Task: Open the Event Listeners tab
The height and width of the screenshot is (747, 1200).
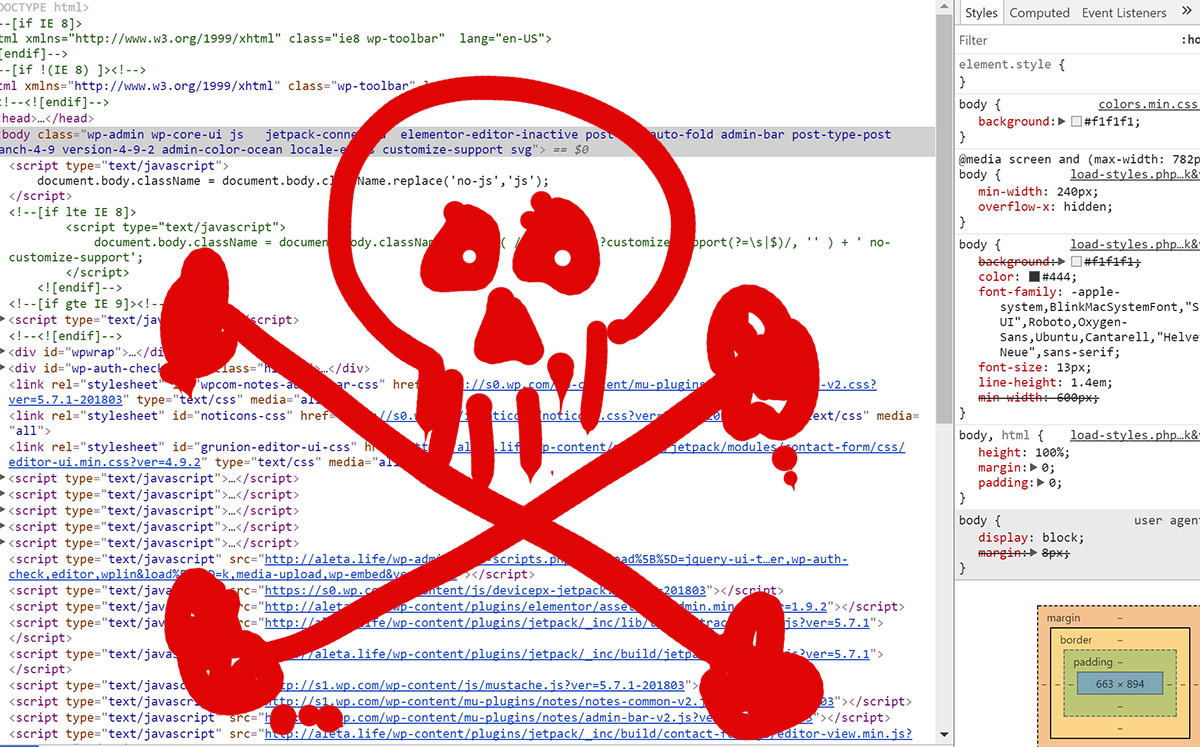Action: 1124,13
